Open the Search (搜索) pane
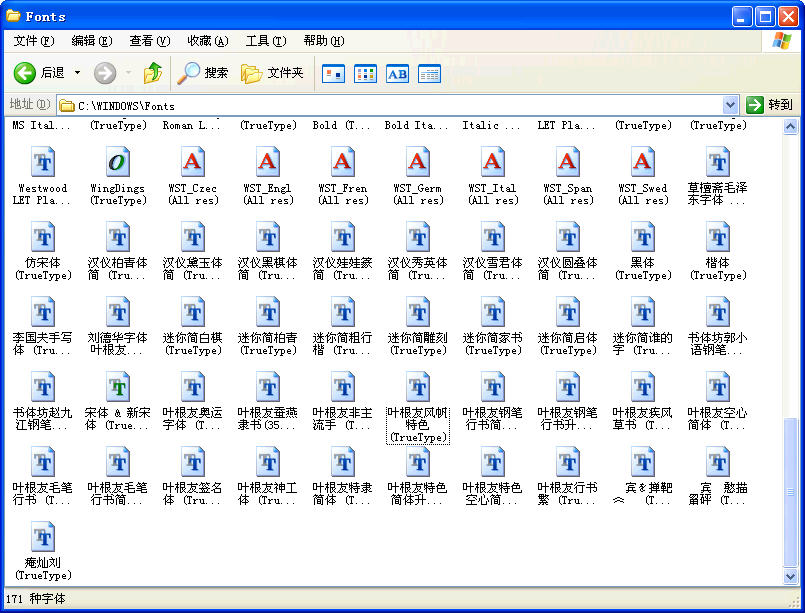The width and height of the screenshot is (805, 613). (x=203, y=73)
